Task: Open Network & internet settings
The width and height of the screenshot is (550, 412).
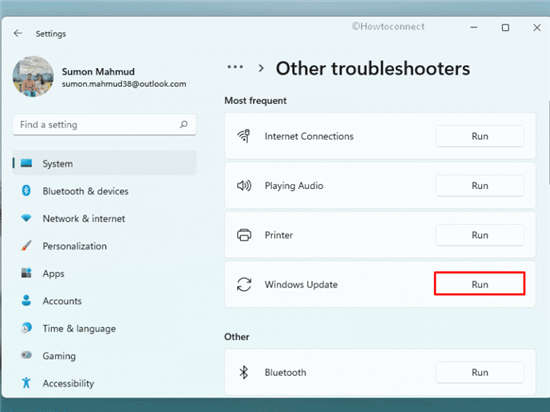Action: coord(104,218)
